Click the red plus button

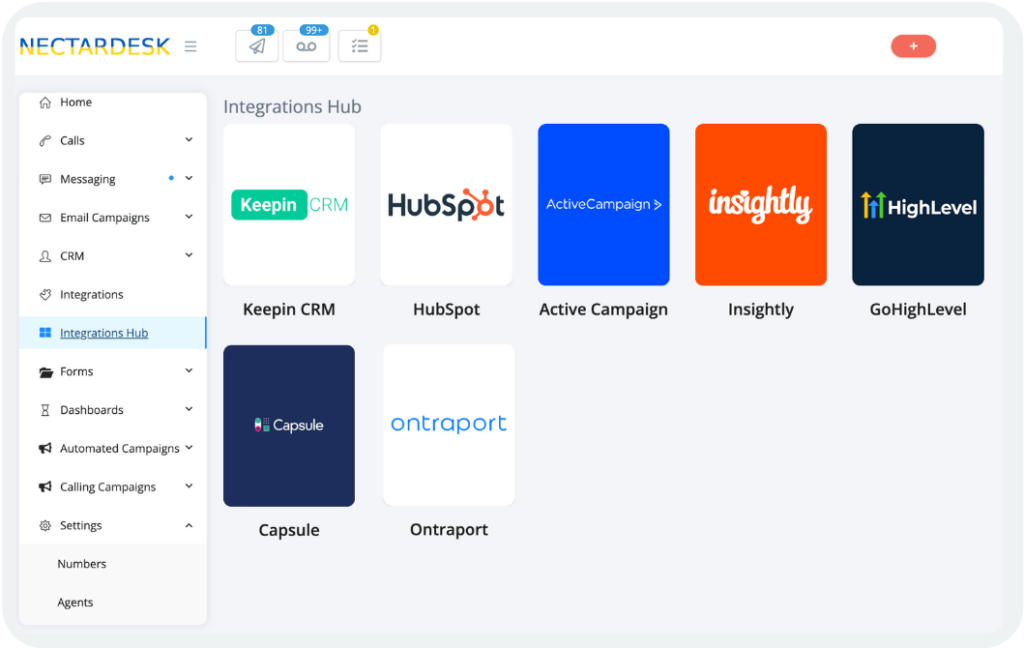coord(913,46)
